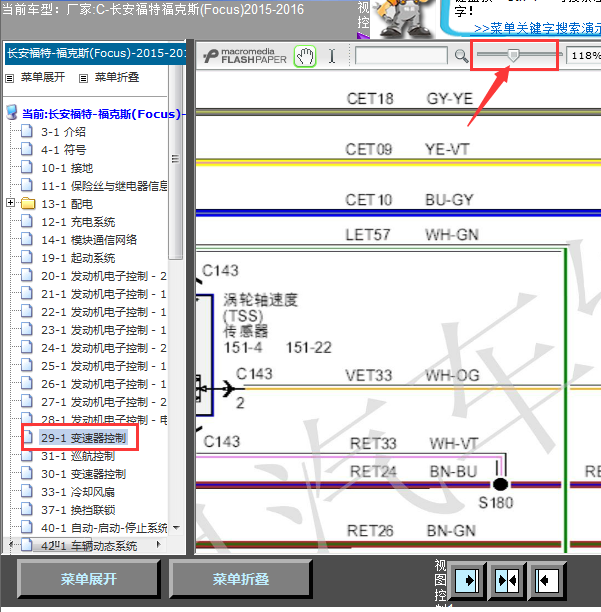Open 21-1 发动机电子控制 entry
This screenshot has width=601, height=612.
(104, 294)
